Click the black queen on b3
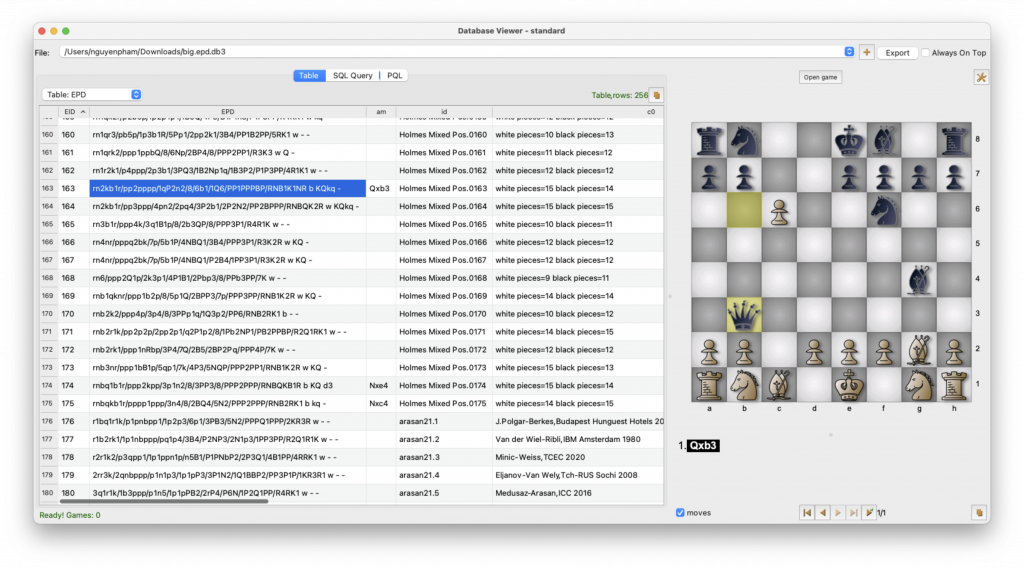The height and width of the screenshot is (568, 1024). pos(743,314)
